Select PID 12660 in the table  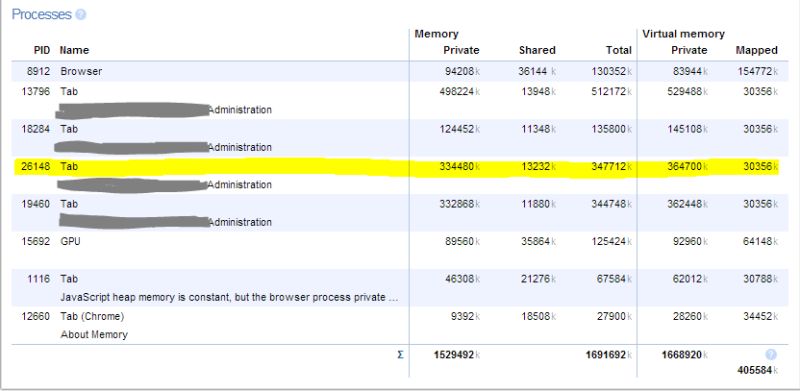click(x=36, y=316)
